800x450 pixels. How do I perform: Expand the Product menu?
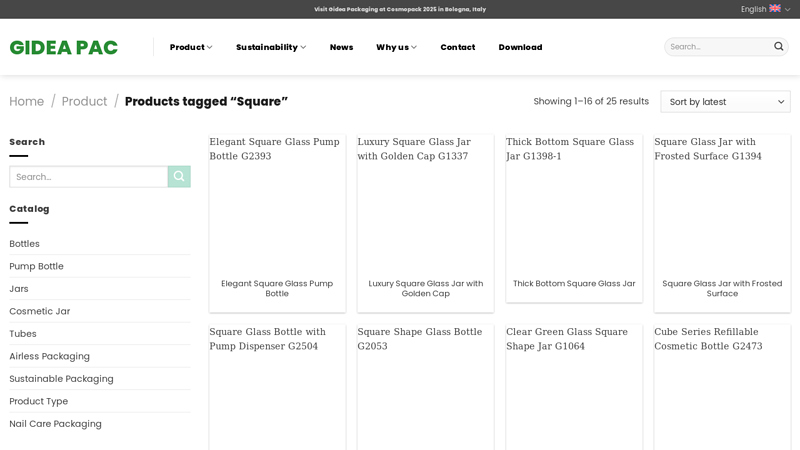(191, 47)
